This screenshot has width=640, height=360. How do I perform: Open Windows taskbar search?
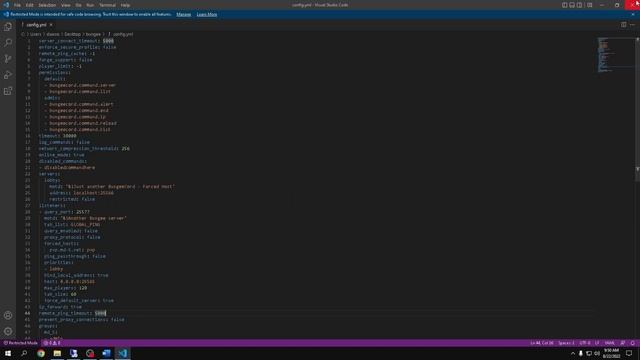24,353
